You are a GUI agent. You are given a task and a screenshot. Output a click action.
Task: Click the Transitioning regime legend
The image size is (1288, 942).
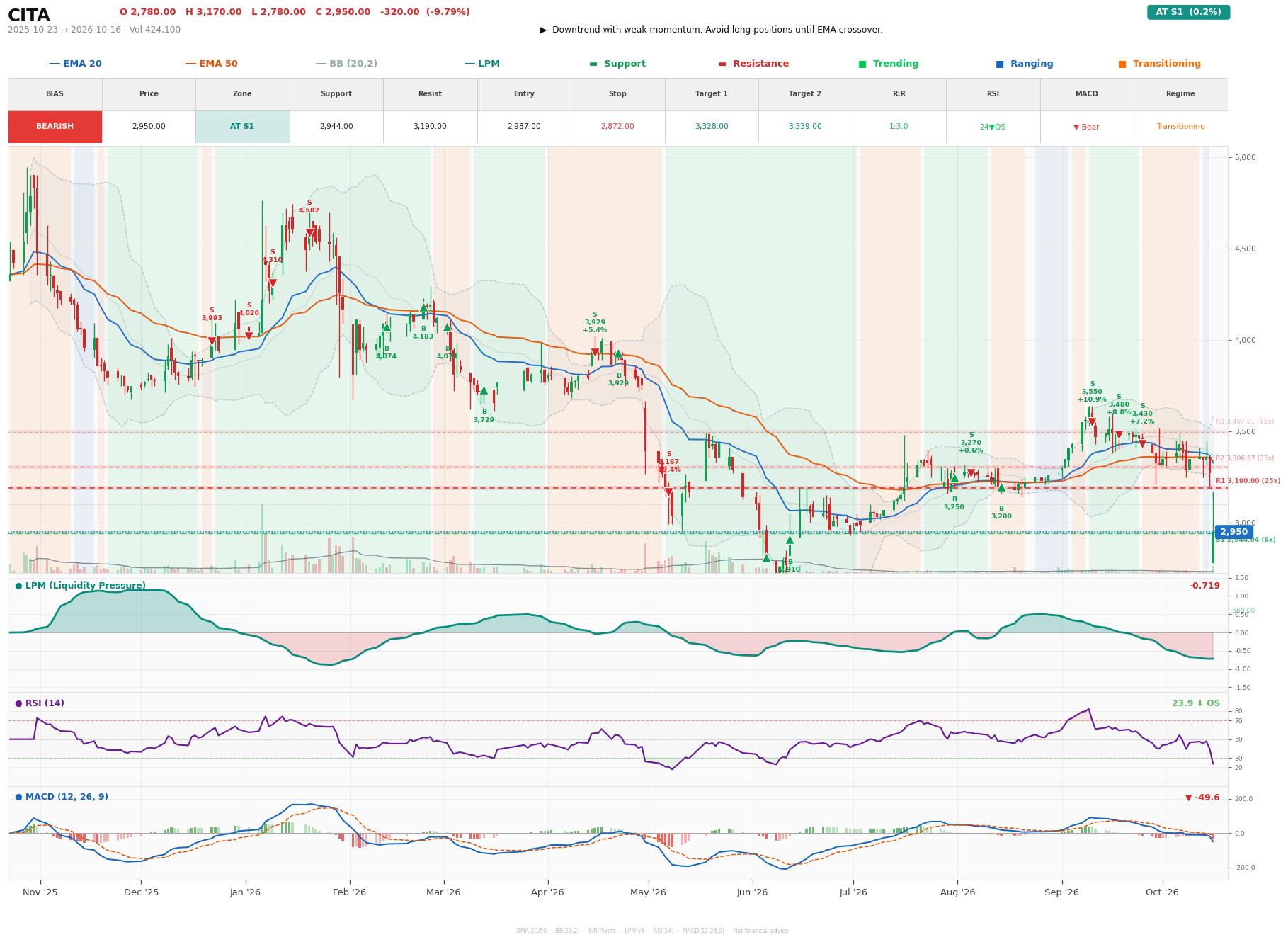1160,64
